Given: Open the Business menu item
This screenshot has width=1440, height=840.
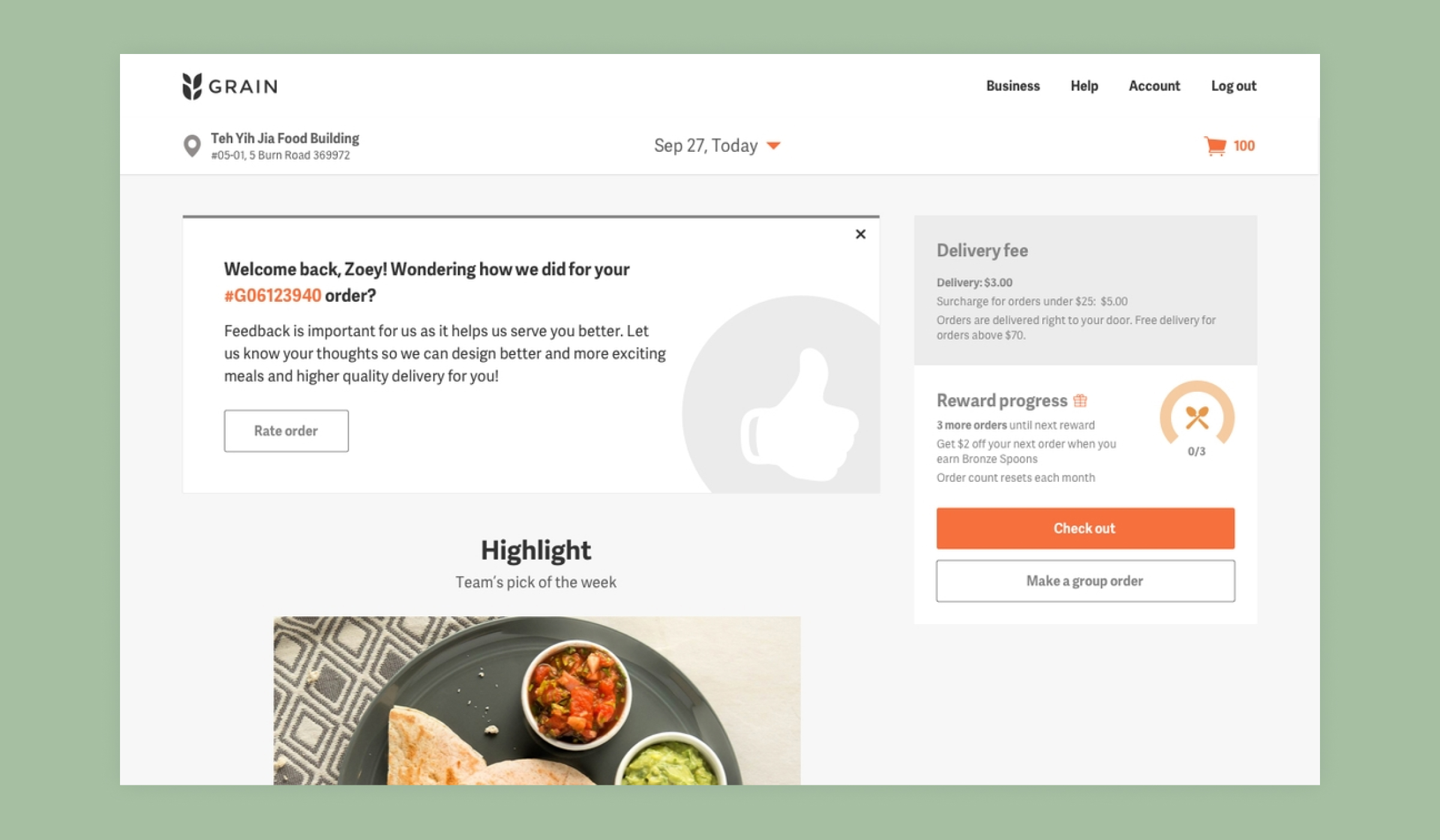Looking at the screenshot, I should [1013, 86].
